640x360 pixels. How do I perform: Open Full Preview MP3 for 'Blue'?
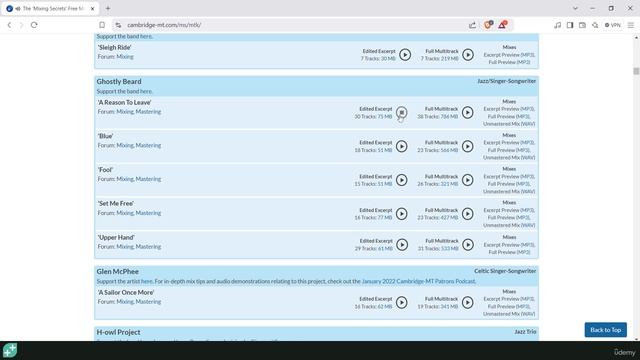point(509,150)
